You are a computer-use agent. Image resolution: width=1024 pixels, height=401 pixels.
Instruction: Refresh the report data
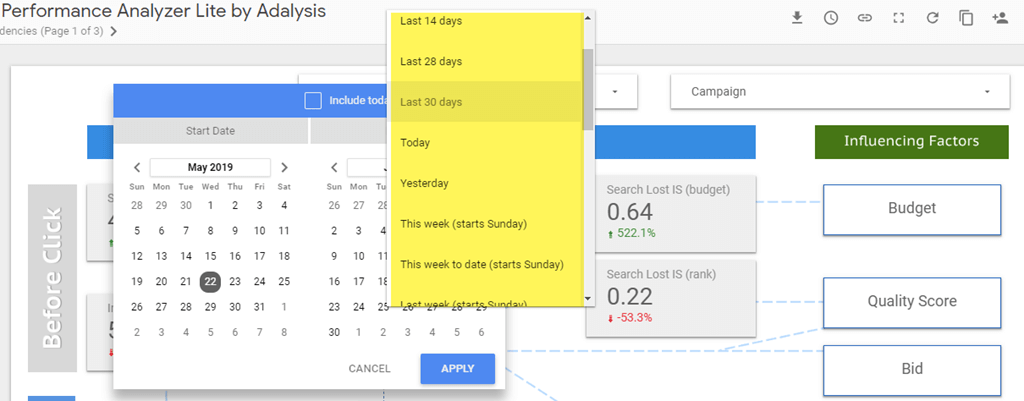(932, 18)
